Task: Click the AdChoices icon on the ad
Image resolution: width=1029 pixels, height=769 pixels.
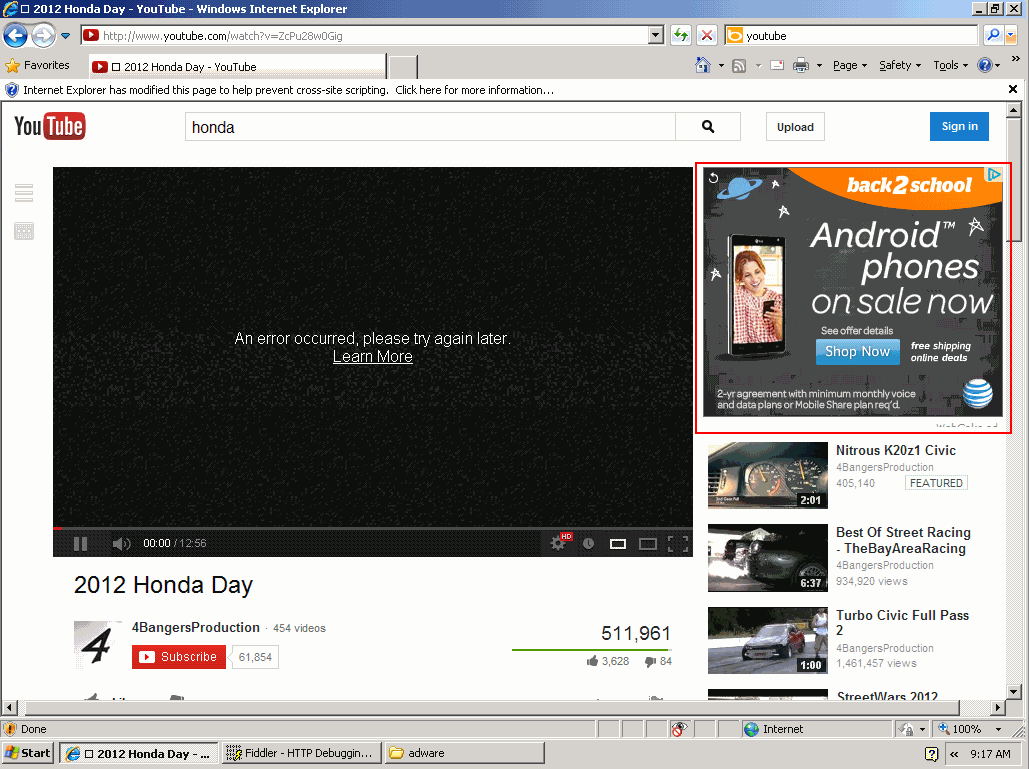Action: click(x=994, y=175)
